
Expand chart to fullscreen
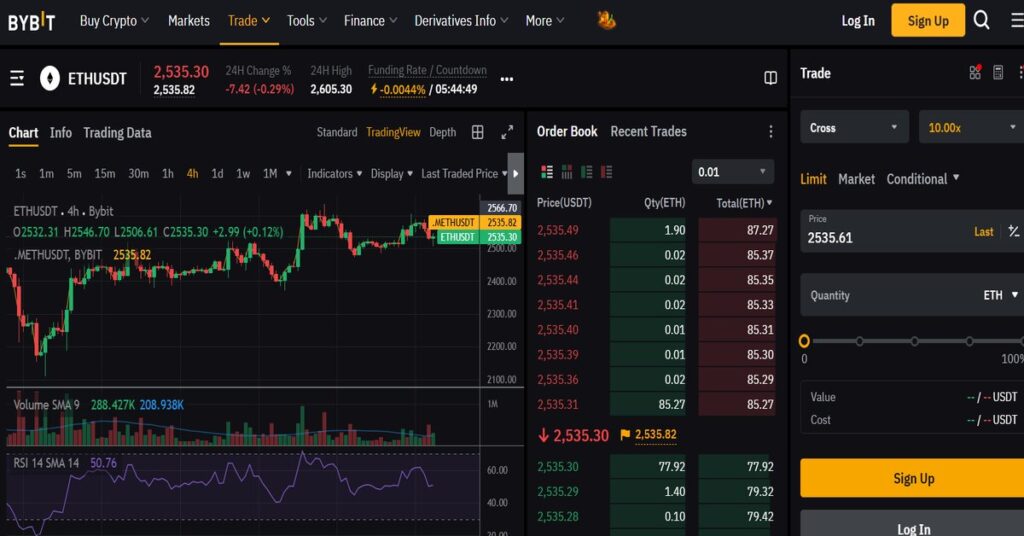pyautogui.click(x=507, y=133)
